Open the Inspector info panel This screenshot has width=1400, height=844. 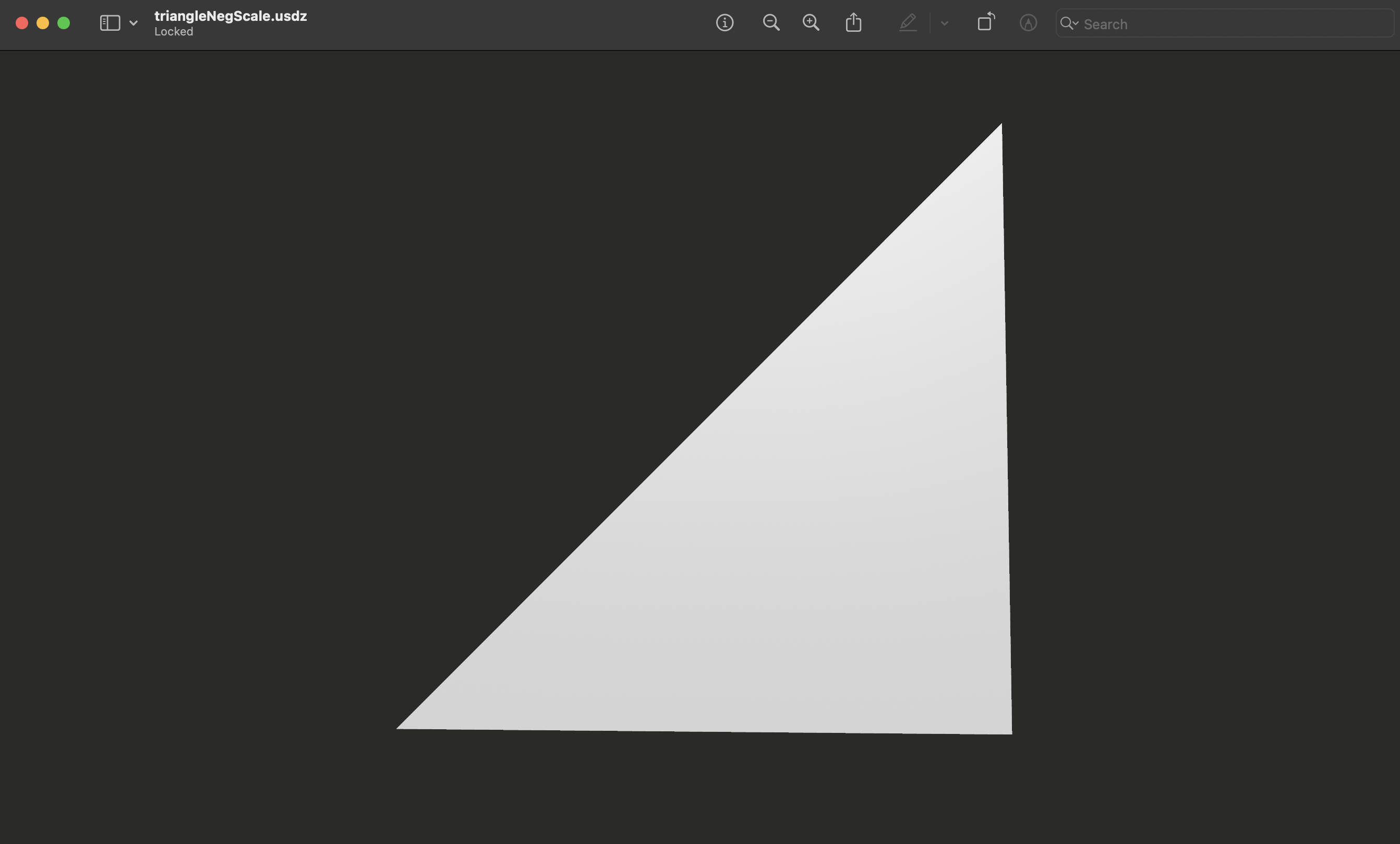pyautogui.click(x=725, y=23)
